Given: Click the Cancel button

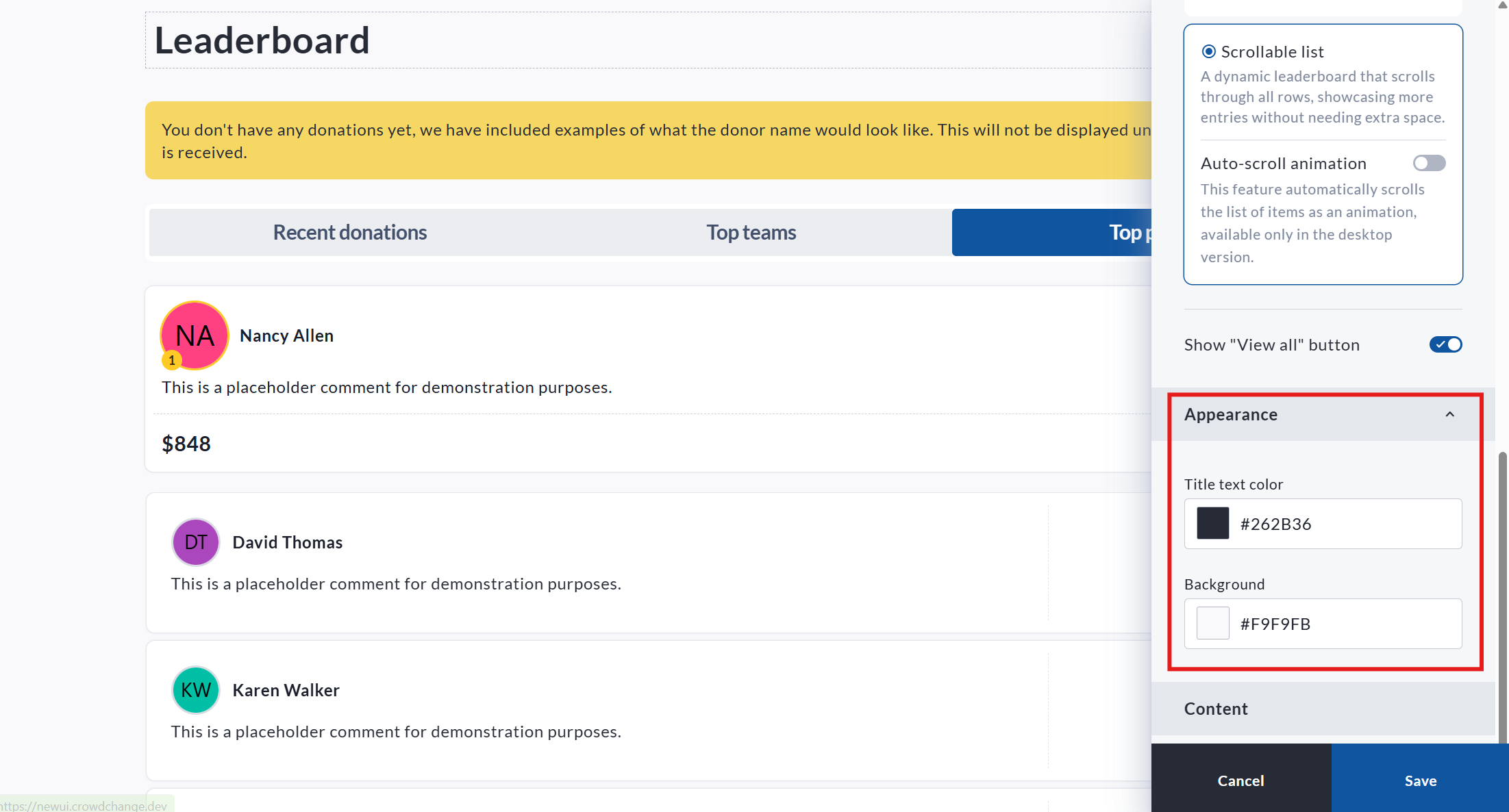Looking at the screenshot, I should tap(1240, 781).
